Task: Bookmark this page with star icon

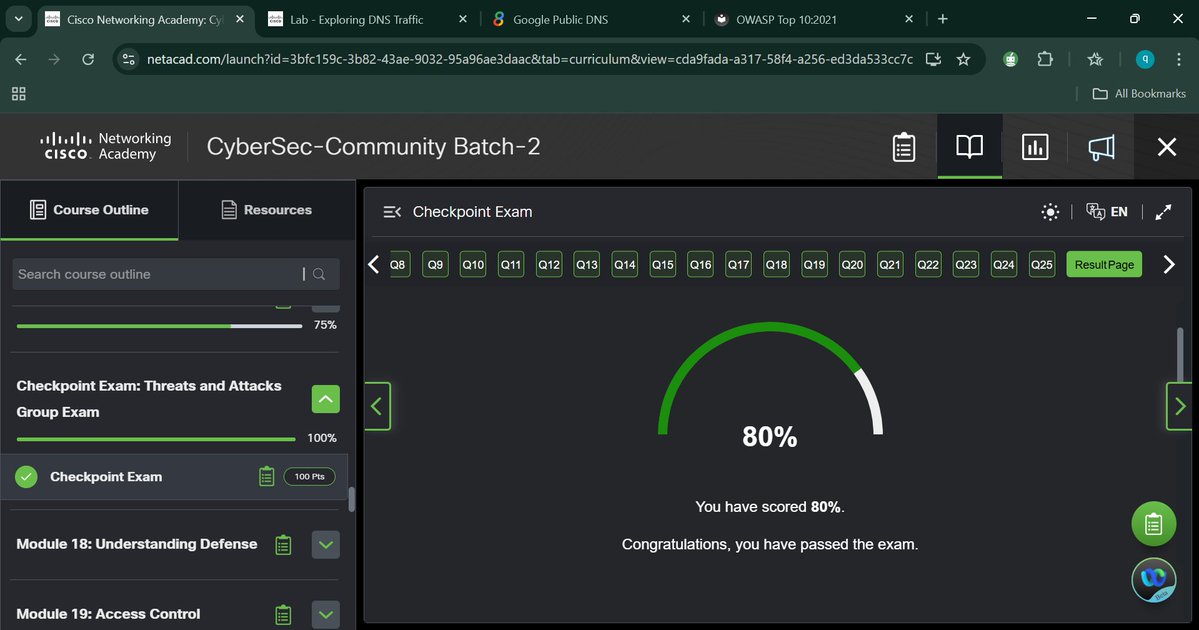Action: tap(963, 59)
